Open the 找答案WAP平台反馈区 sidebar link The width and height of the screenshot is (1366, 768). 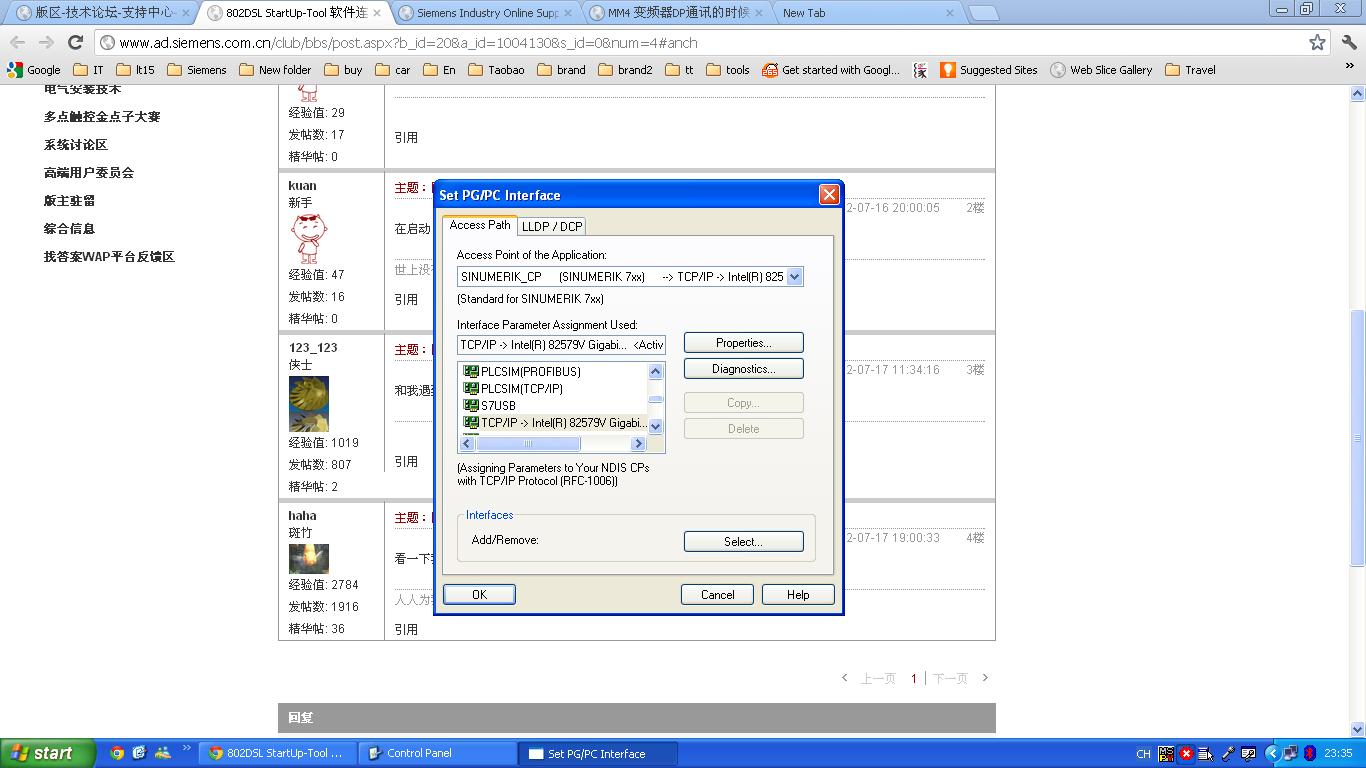[109, 257]
